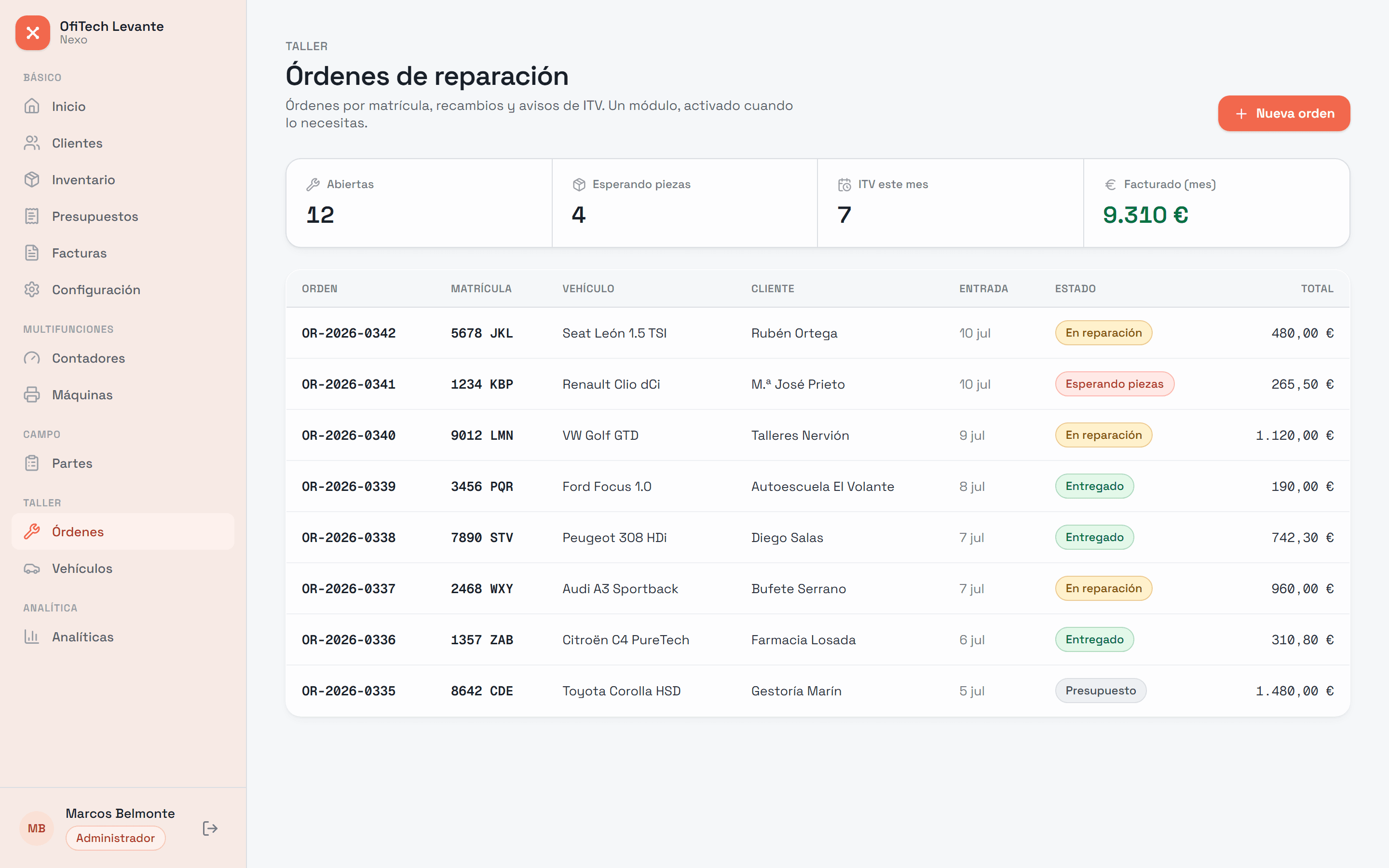Click the plus icon on Nueva orden

click(1241, 114)
